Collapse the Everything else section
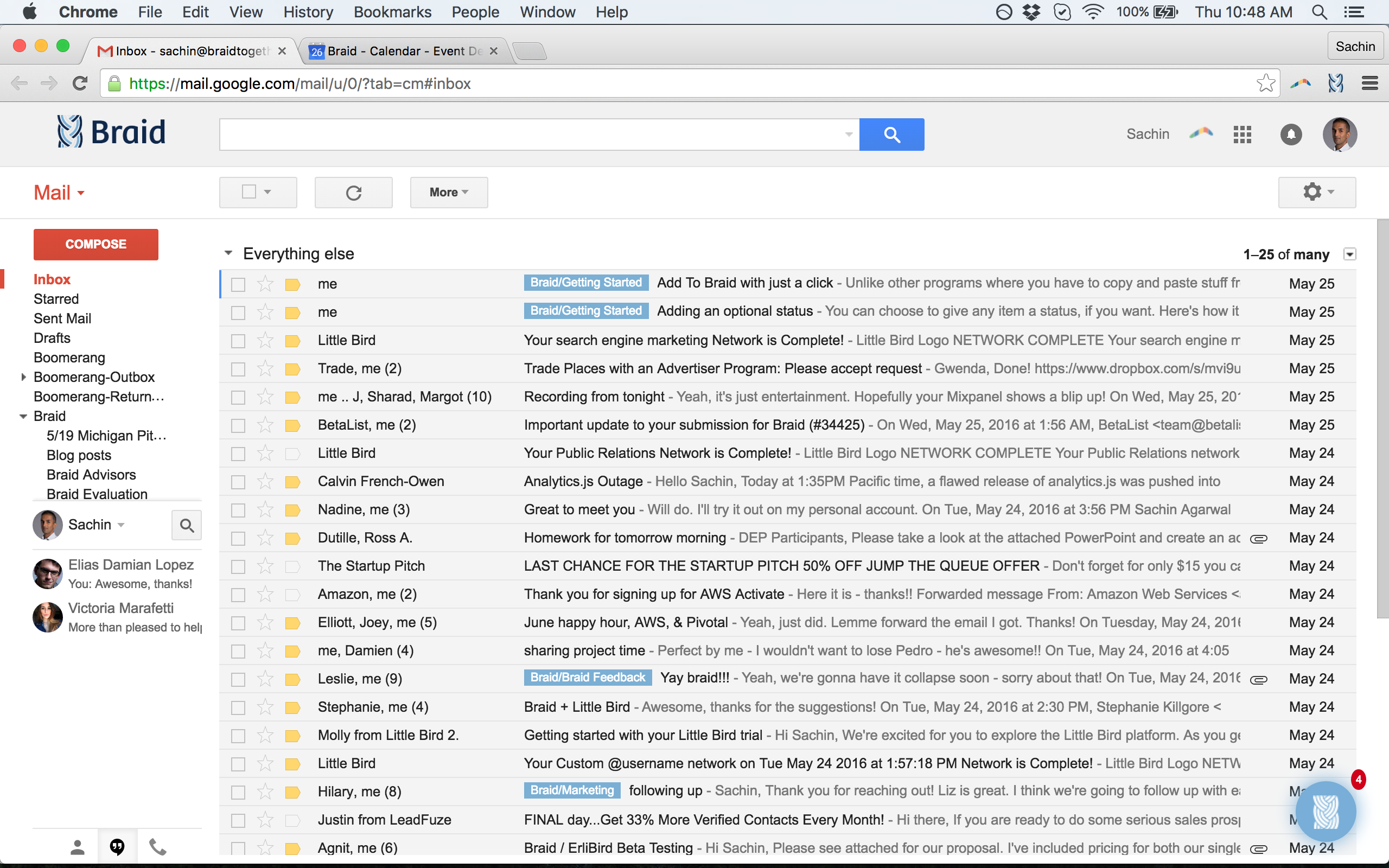 click(x=228, y=253)
